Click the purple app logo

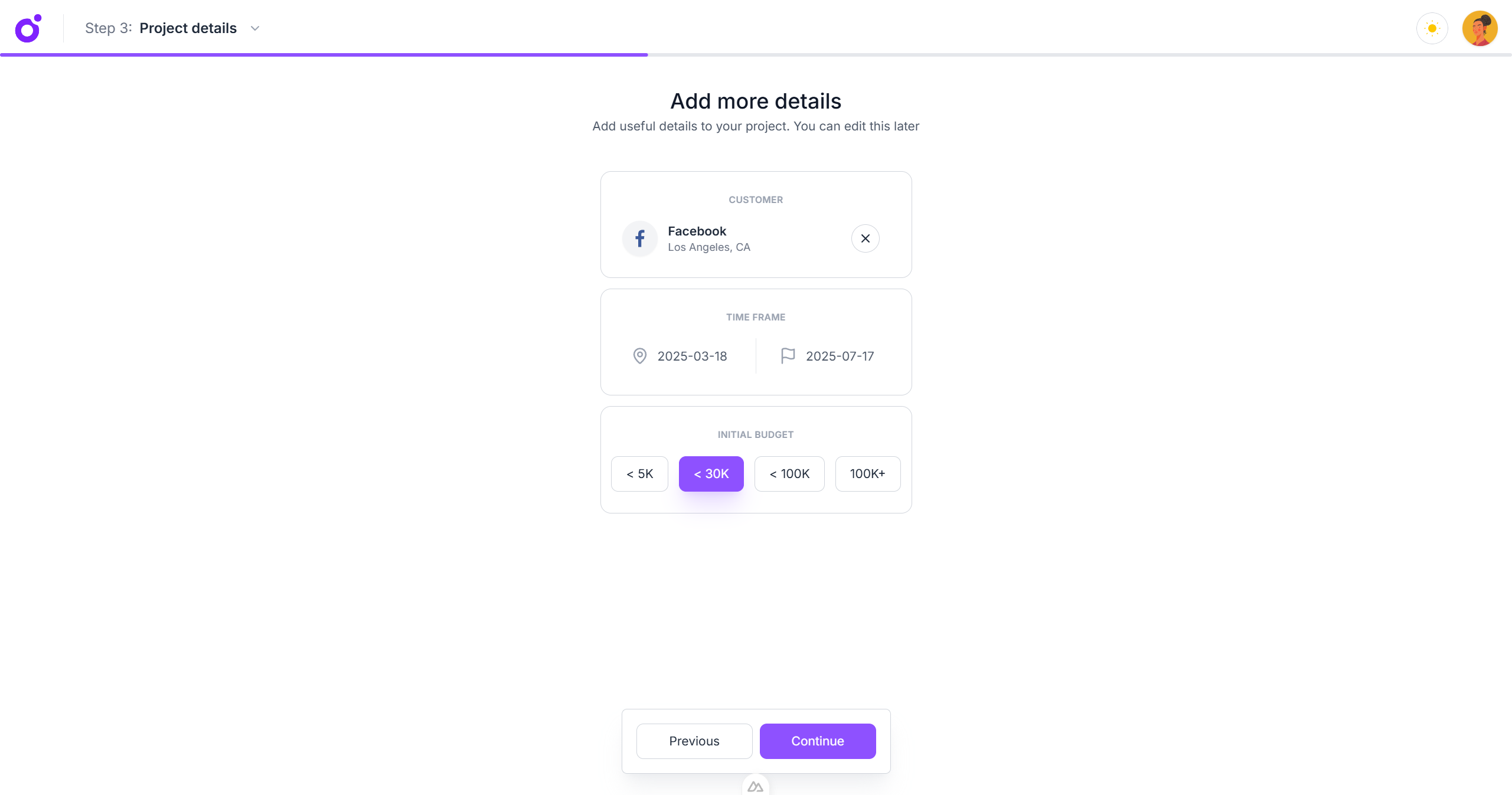tap(28, 28)
